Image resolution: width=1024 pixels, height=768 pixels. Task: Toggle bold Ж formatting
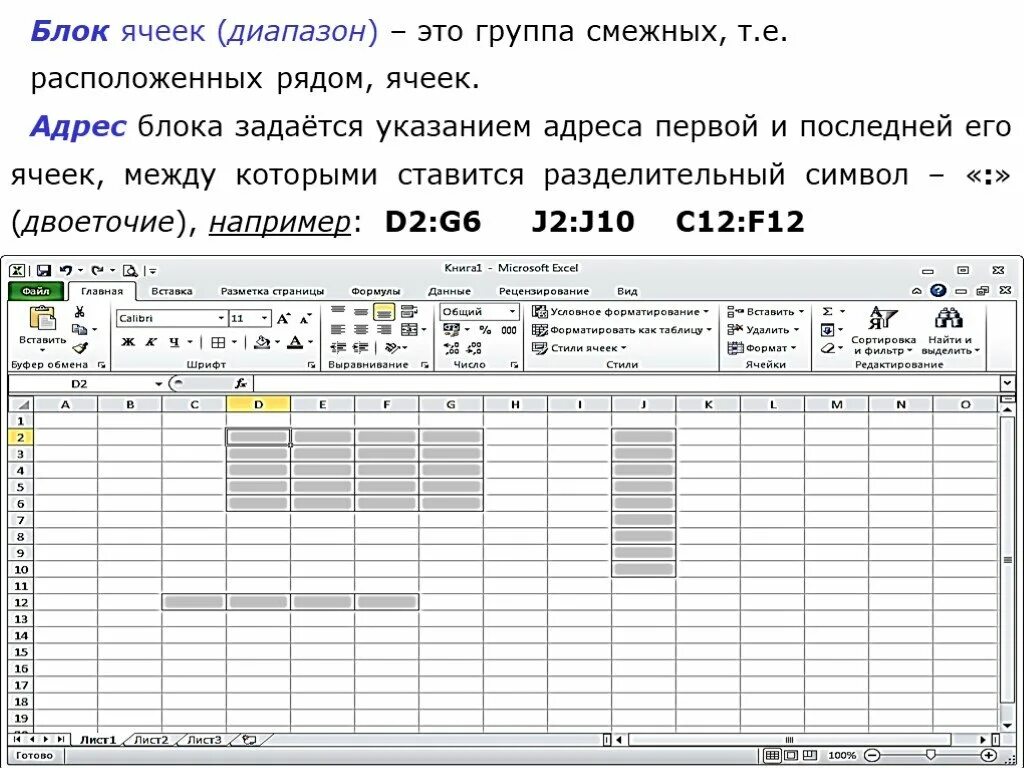coord(128,342)
